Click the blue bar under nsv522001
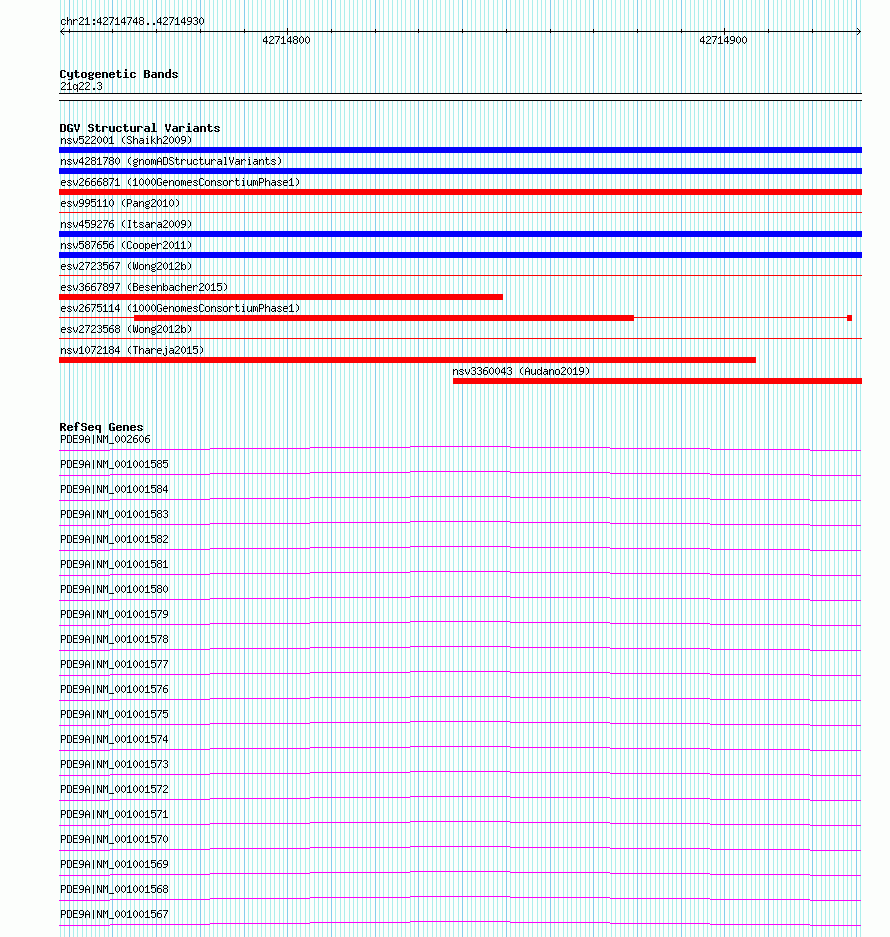890x937 pixels. tap(460, 150)
